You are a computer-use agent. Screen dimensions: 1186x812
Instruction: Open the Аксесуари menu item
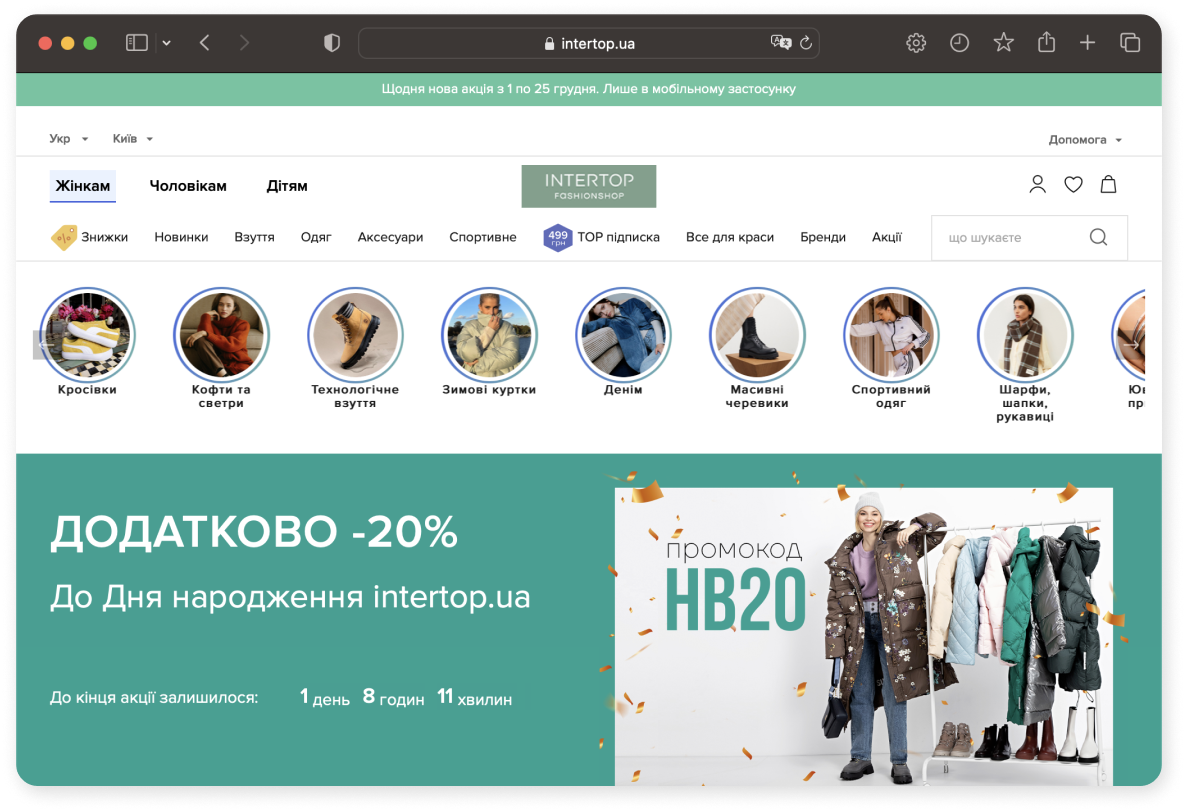pyautogui.click(x=390, y=237)
